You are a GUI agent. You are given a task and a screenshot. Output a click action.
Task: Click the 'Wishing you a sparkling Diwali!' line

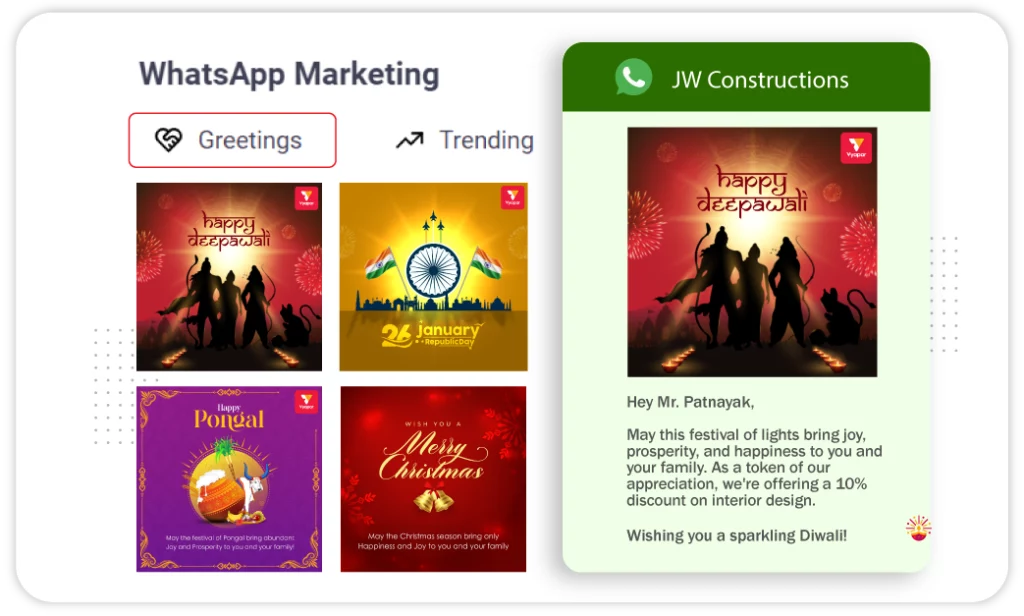tap(737, 536)
